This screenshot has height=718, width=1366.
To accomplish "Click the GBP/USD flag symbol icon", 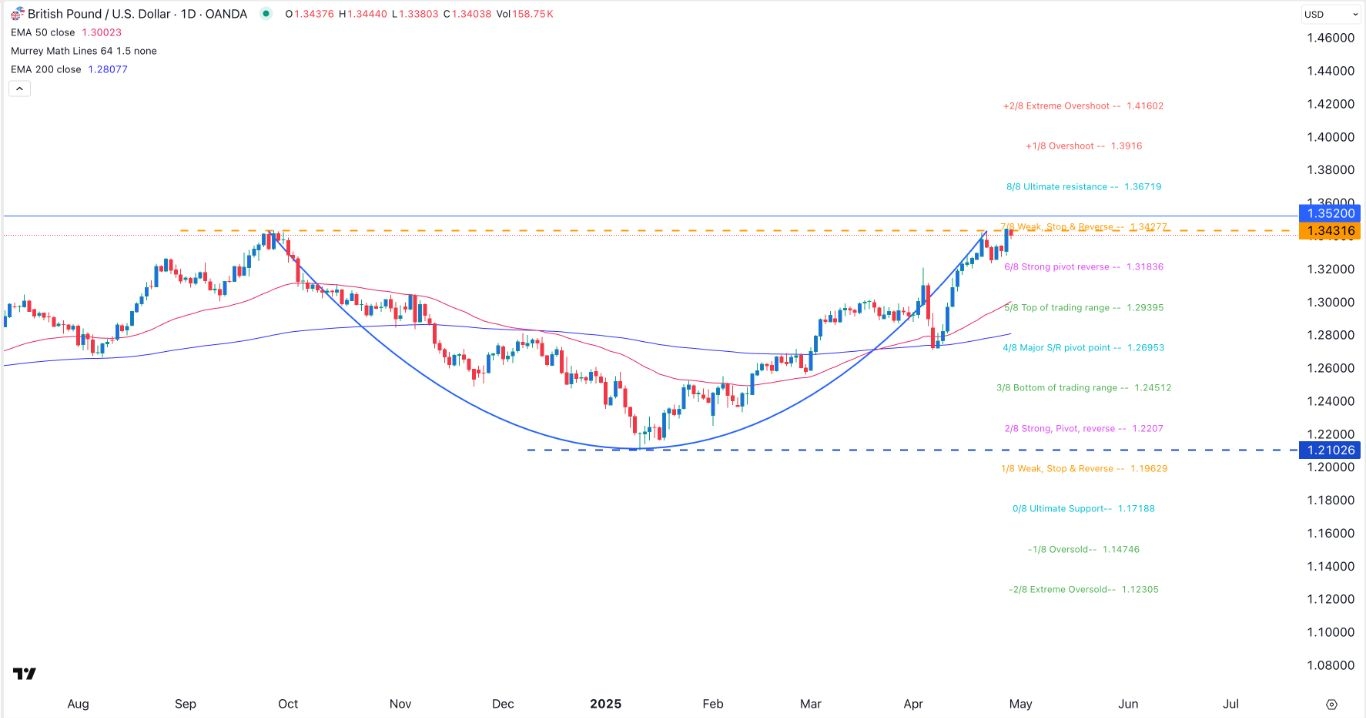I will click(17, 14).
